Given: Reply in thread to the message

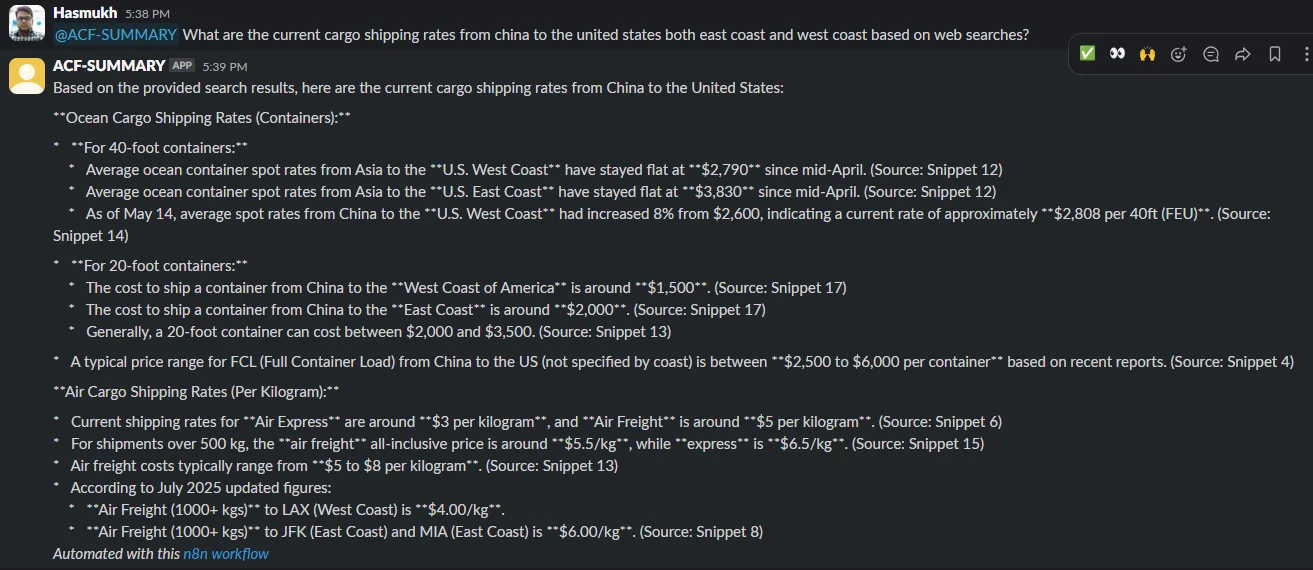Looking at the screenshot, I should [x=1211, y=54].
